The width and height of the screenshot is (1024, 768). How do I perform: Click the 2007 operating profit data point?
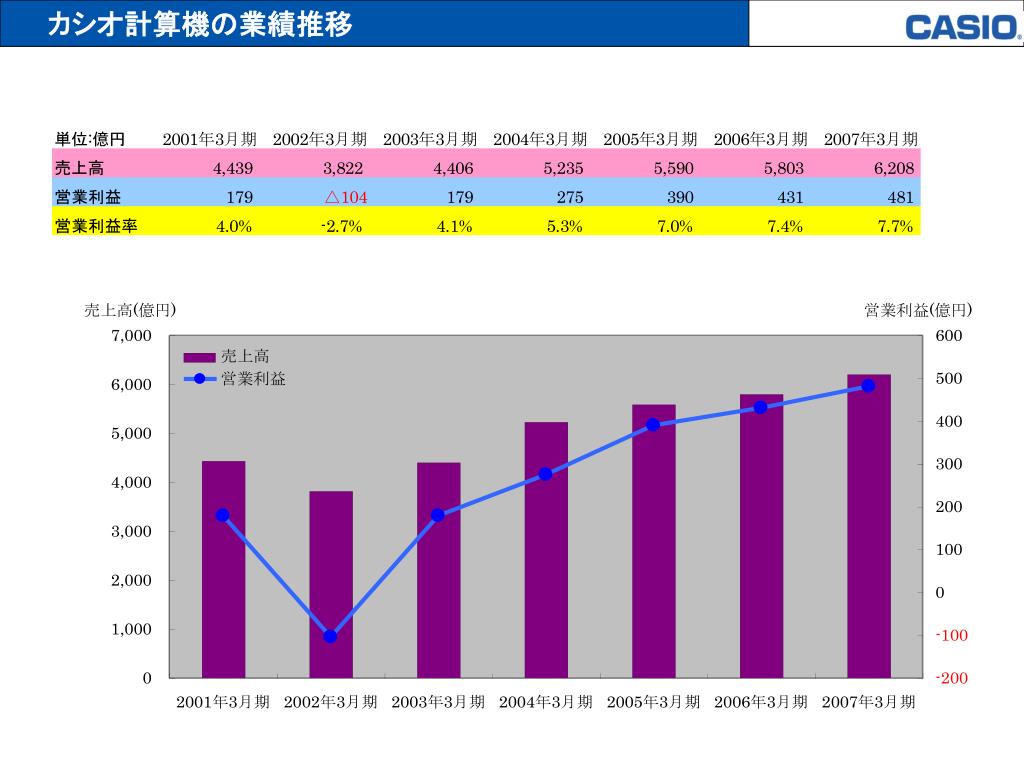coord(869,386)
